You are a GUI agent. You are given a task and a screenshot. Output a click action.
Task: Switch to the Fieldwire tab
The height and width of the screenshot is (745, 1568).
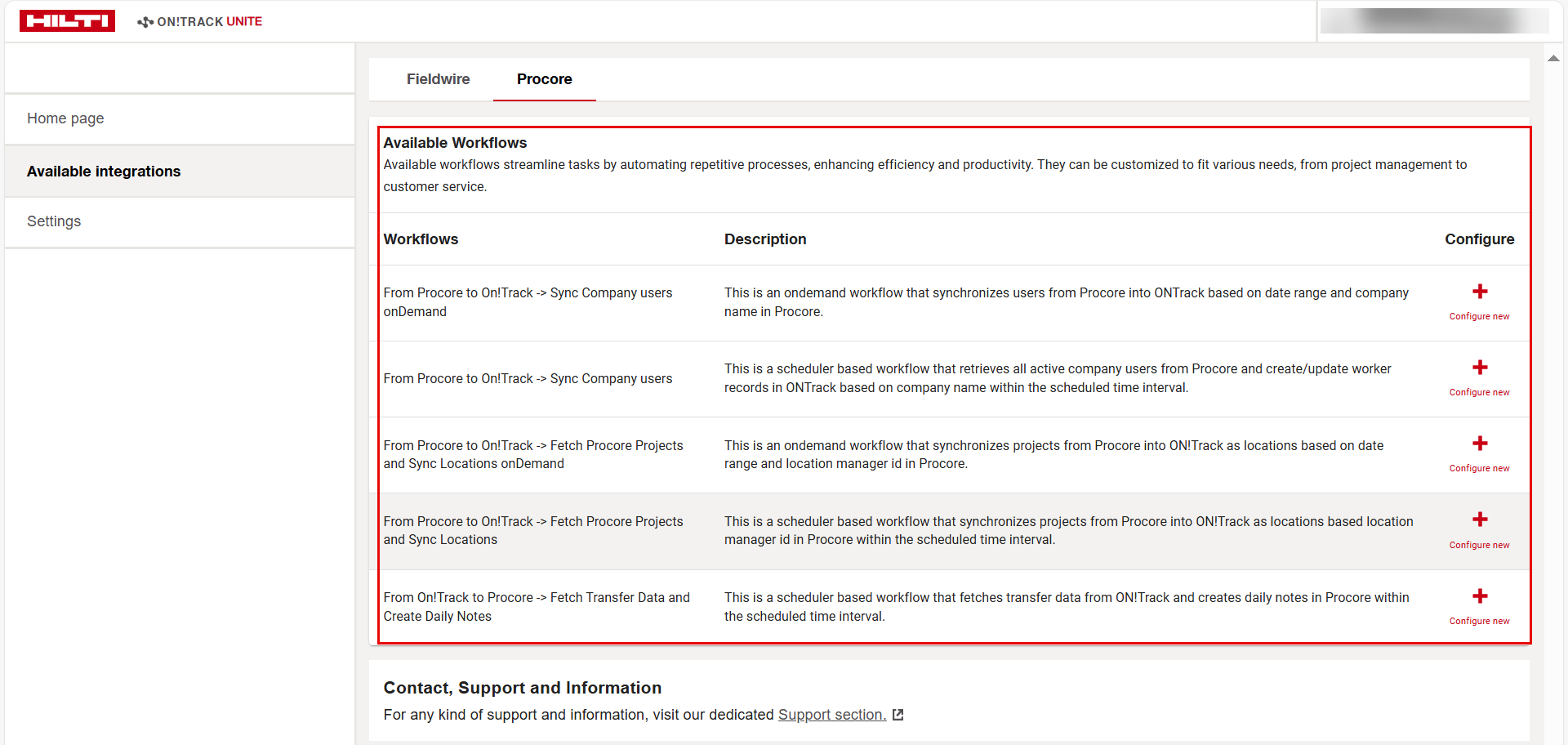pyautogui.click(x=439, y=79)
